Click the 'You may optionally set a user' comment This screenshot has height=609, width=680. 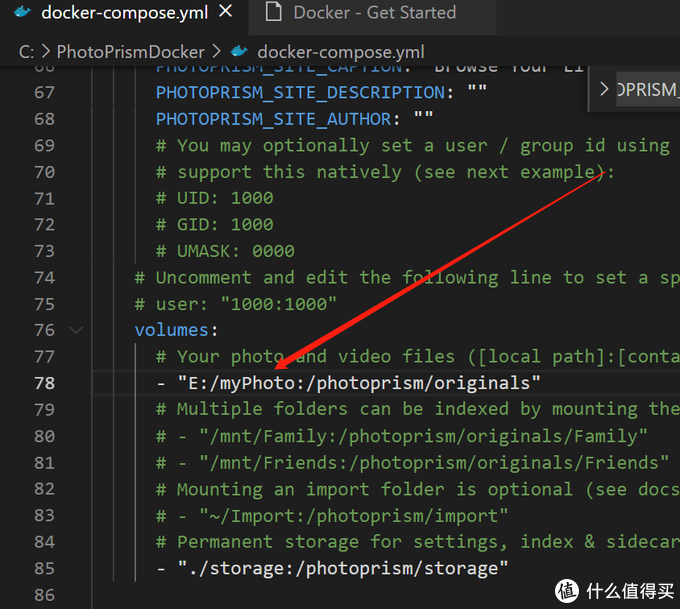click(413, 145)
